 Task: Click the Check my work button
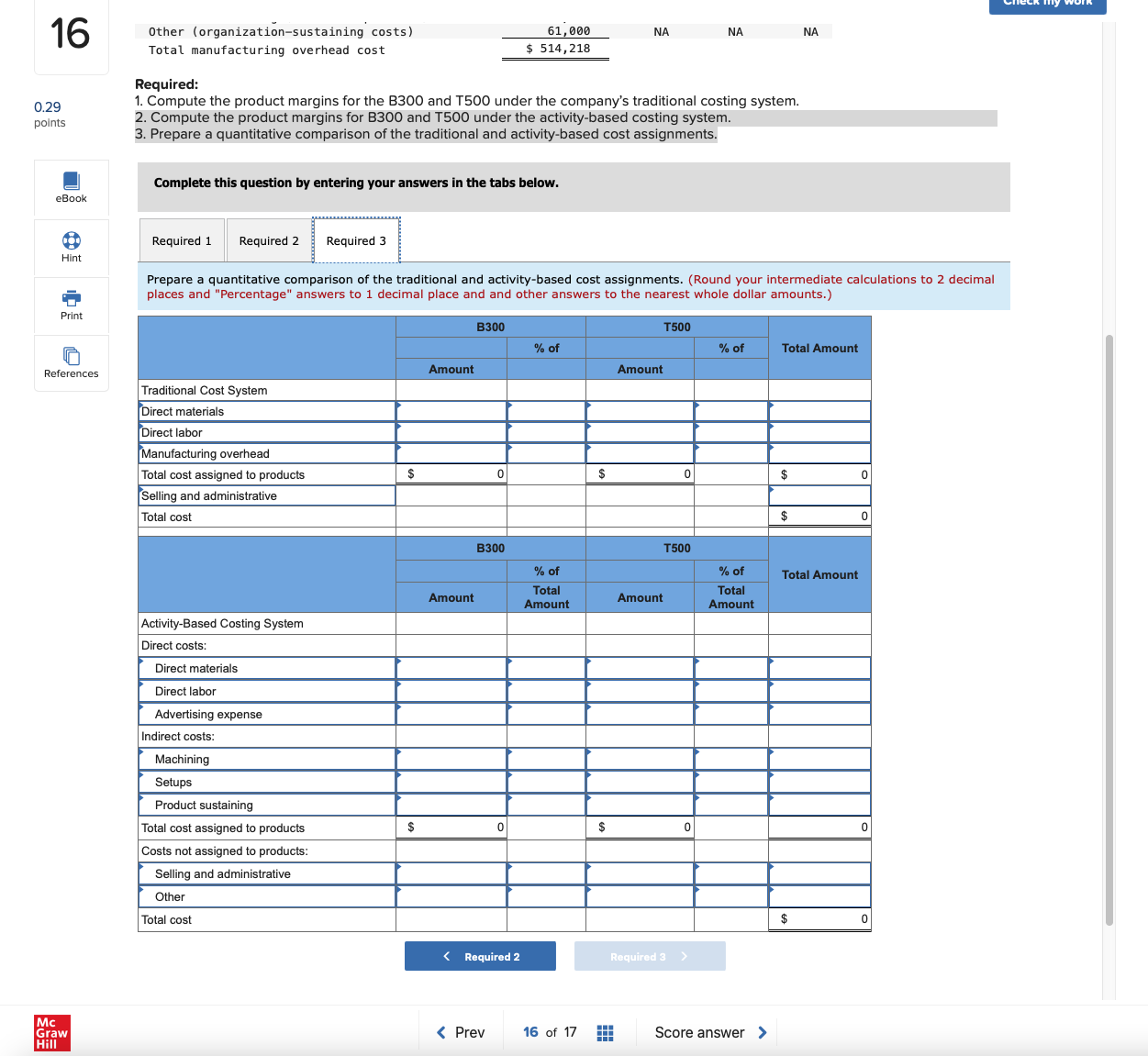pos(1047,4)
